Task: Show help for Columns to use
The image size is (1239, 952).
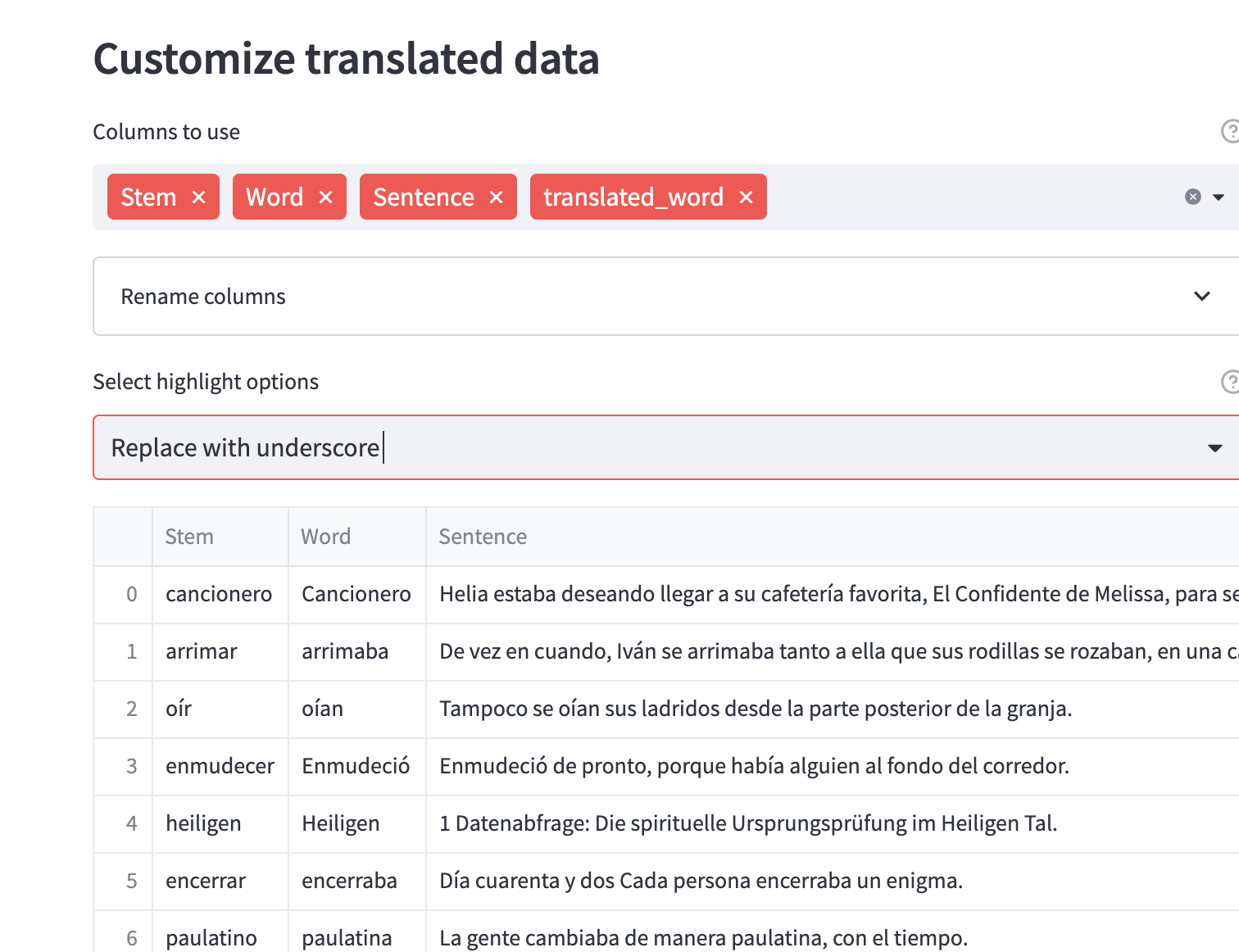Action: click(x=1229, y=132)
